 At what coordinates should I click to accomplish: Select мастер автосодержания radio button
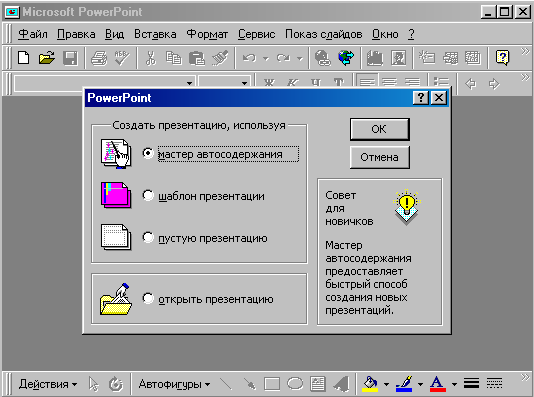point(148,153)
